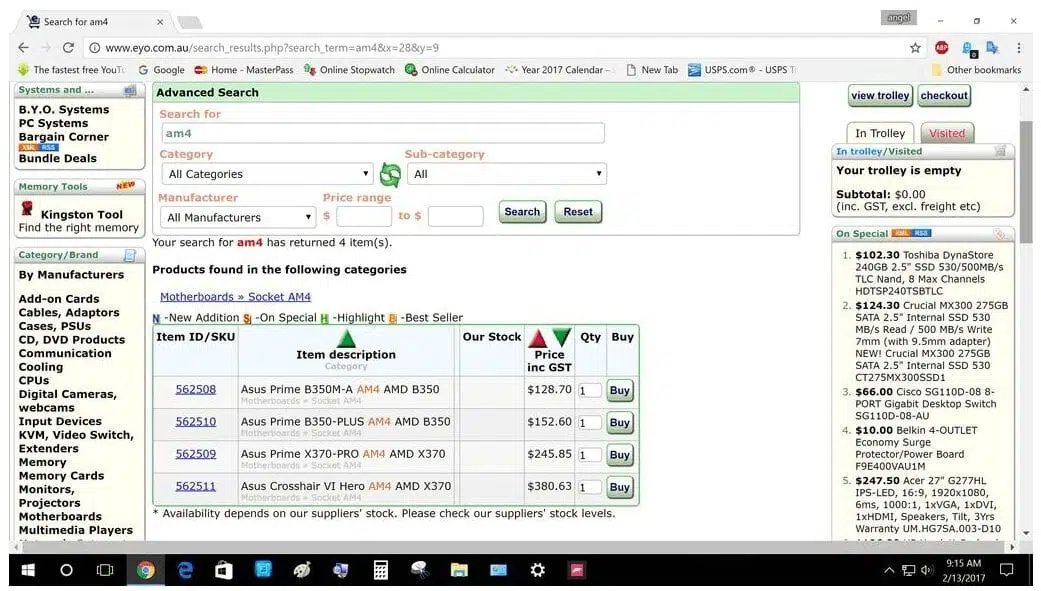Open the Action Center notification icon
The width and height of the screenshot is (1041, 591).
pyautogui.click(x=1006, y=570)
